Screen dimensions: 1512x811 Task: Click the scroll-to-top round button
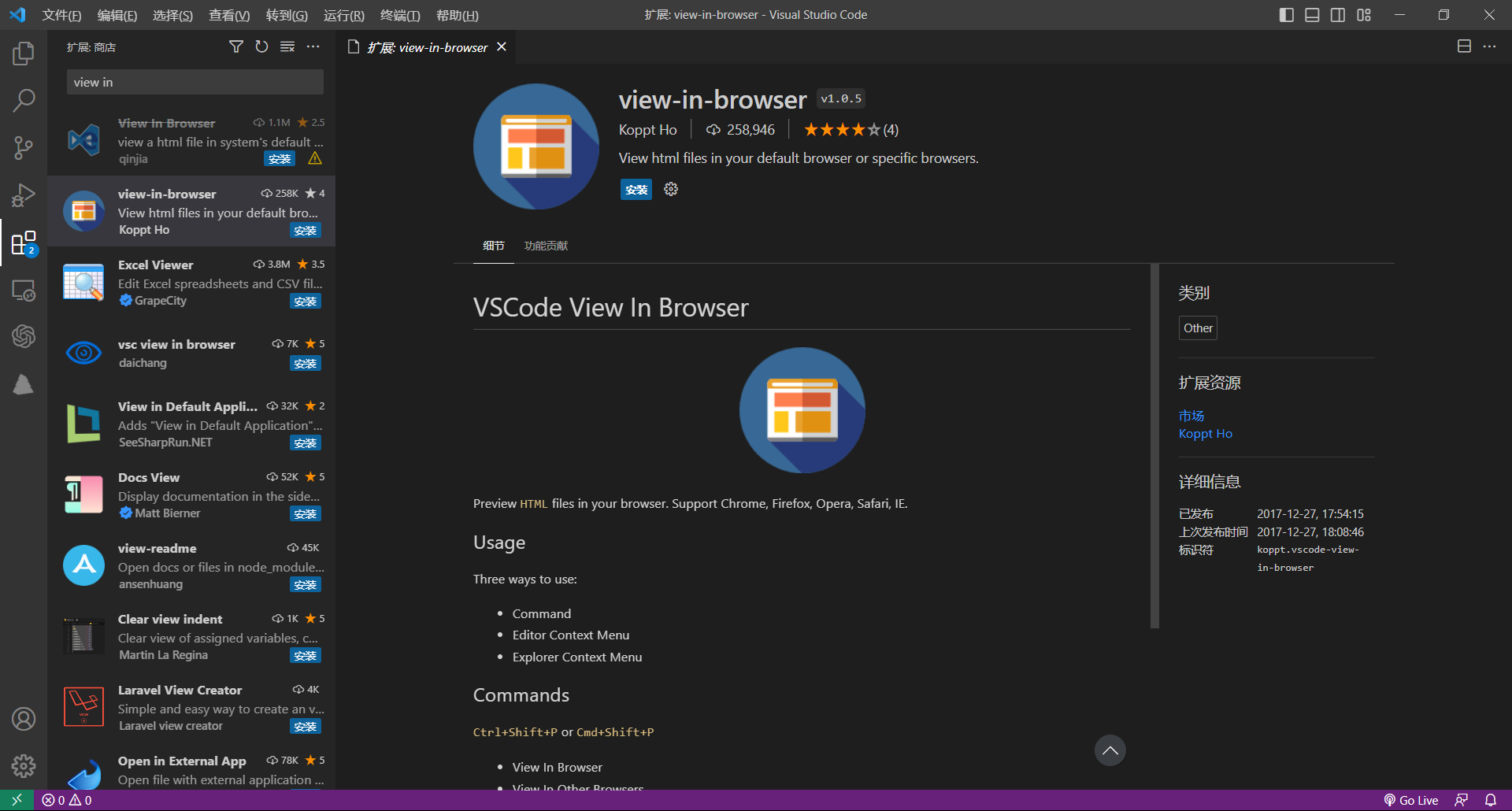point(1110,750)
